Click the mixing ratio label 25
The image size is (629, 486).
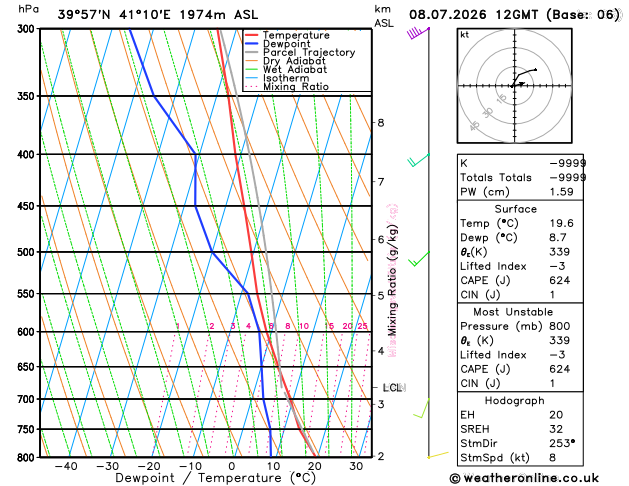[363, 326]
